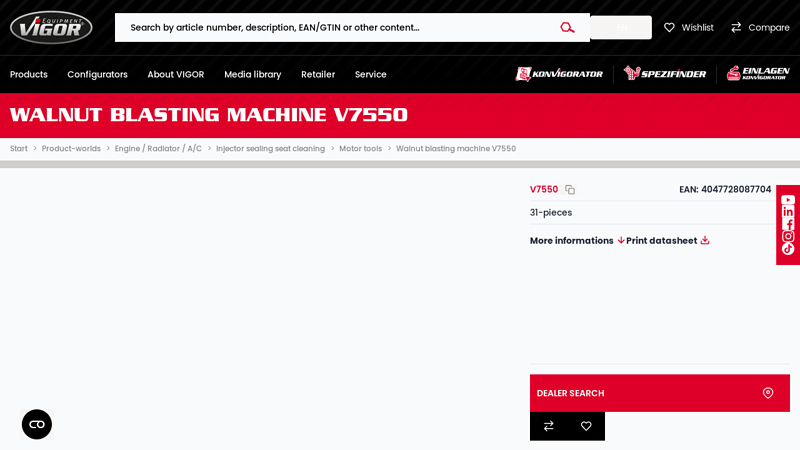Go to Motor tools breadcrumb
This screenshot has height=450, width=800.
click(x=360, y=148)
